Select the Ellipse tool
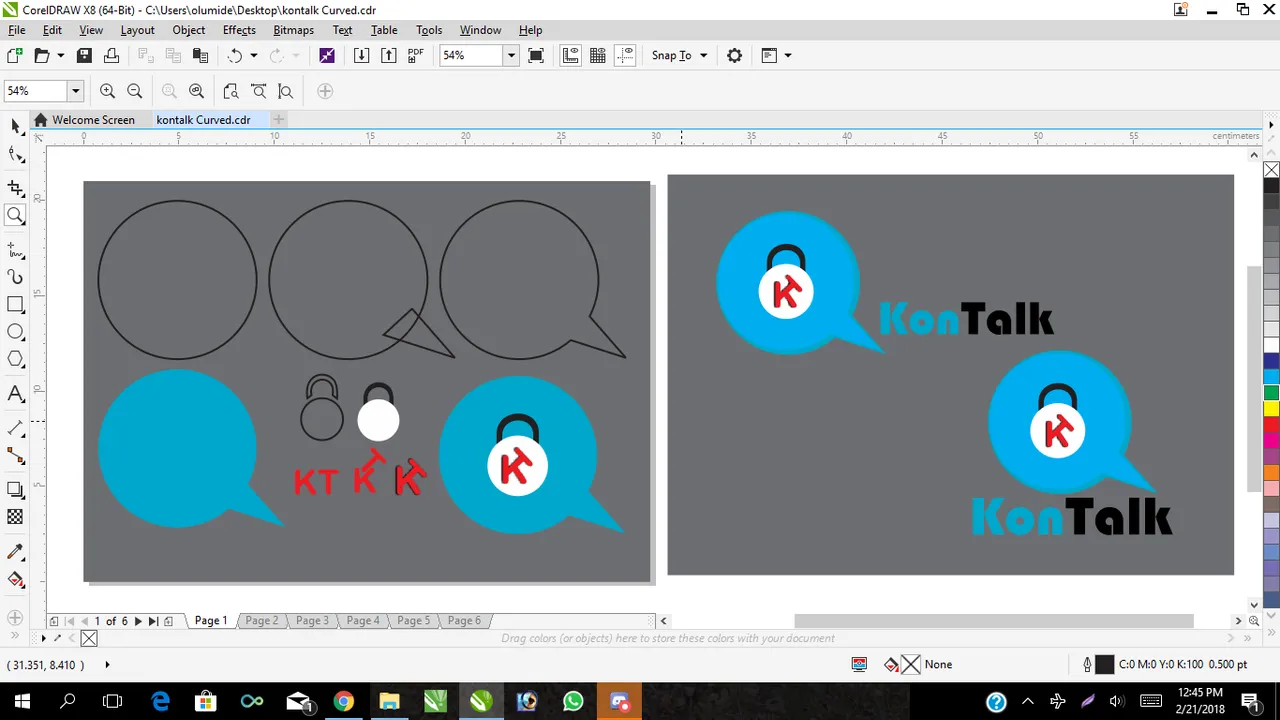The image size is (1280, 720). [15, 331]
